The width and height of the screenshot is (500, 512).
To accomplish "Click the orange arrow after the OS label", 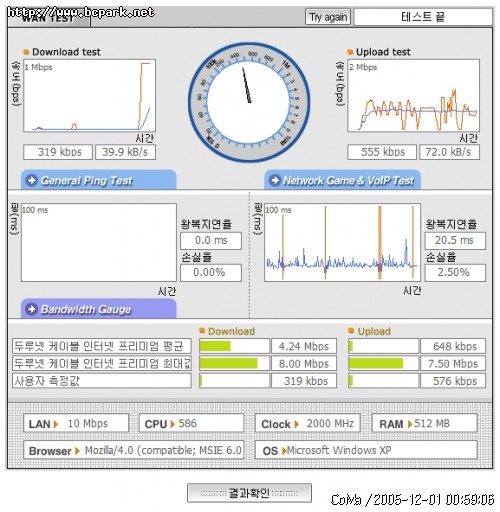I will 284,451.
